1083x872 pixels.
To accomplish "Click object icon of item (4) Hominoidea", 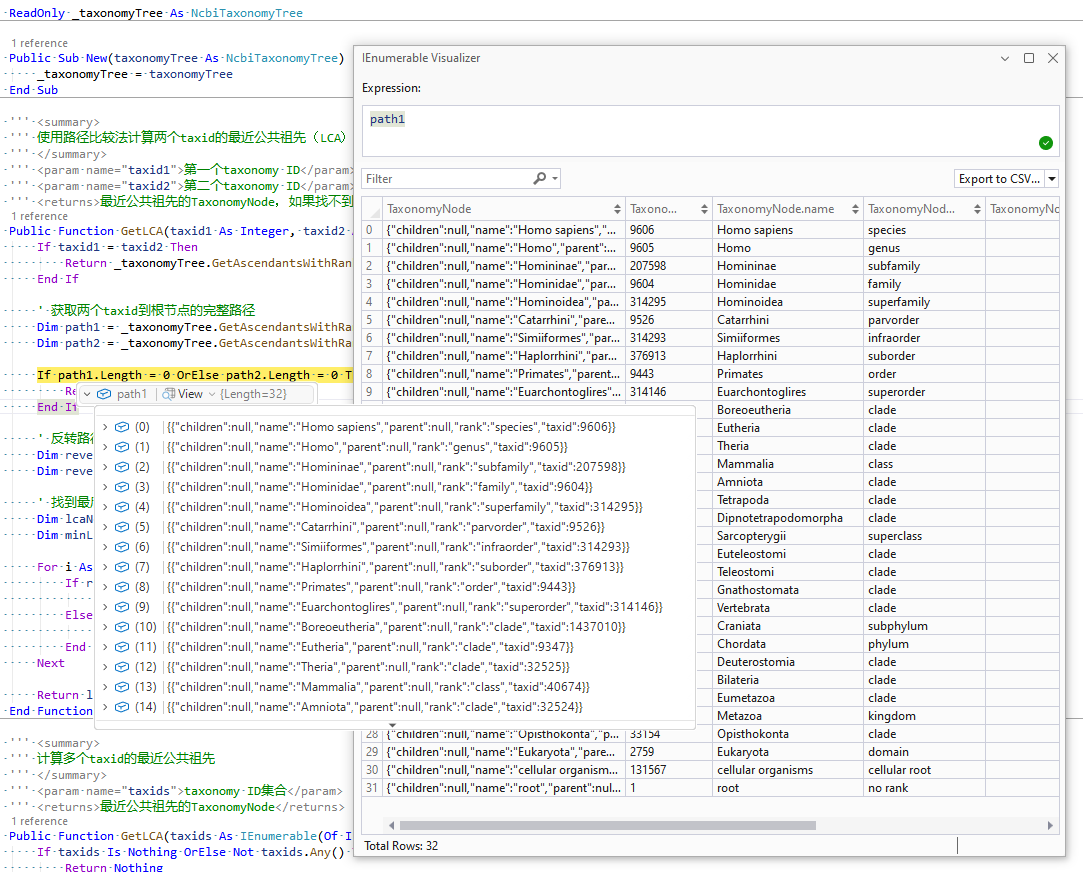I will [122, 507].
